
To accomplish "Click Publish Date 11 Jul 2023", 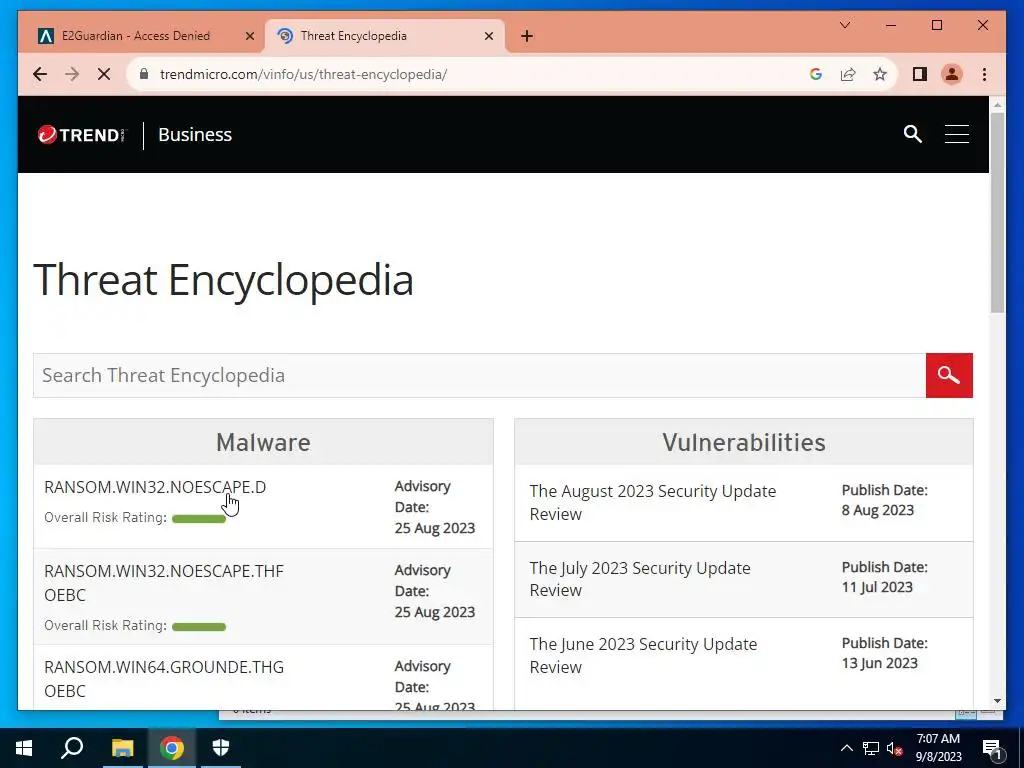I will (884, 577).
